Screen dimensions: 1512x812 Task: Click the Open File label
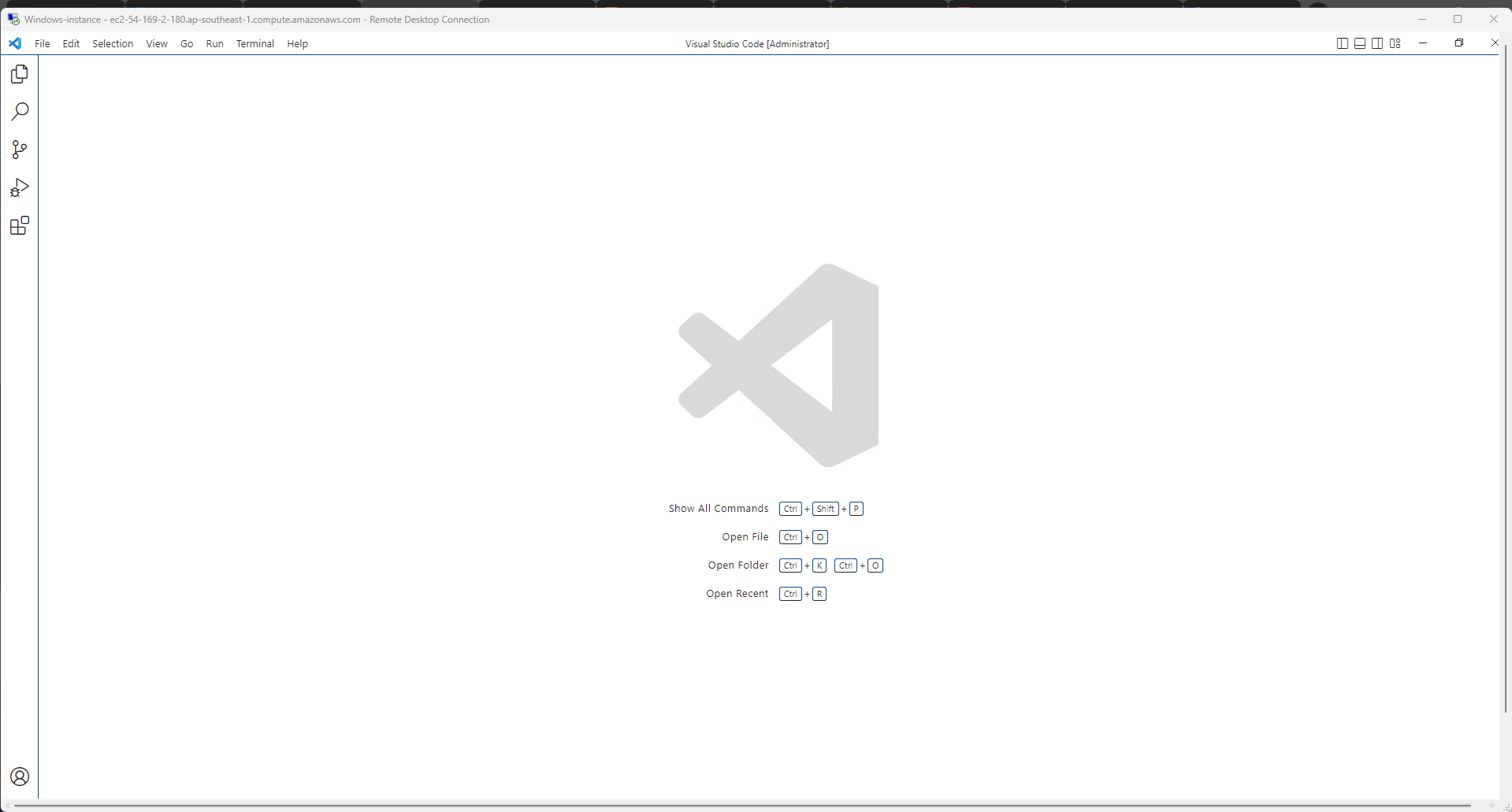click(745, 537)
